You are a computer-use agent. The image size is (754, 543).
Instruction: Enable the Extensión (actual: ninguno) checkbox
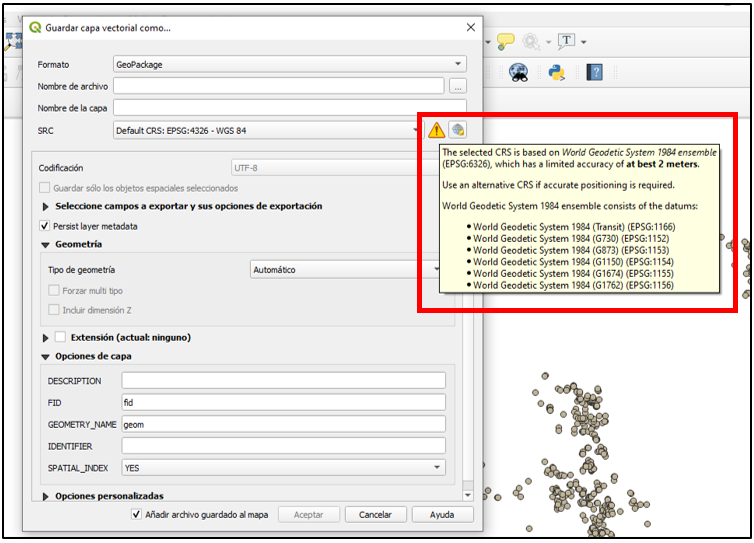60,337
